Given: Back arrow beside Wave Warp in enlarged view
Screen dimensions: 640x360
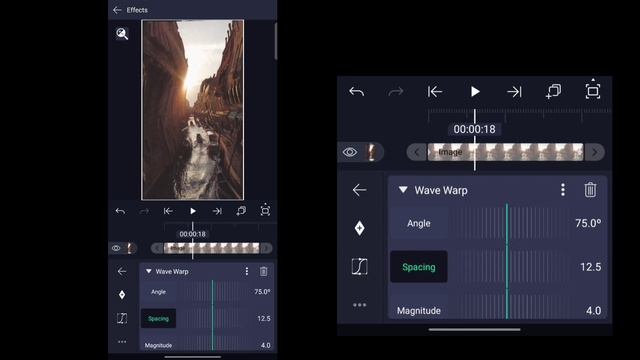Looking at the screenshot, I should pyautogui.click(x=359, y=190).
